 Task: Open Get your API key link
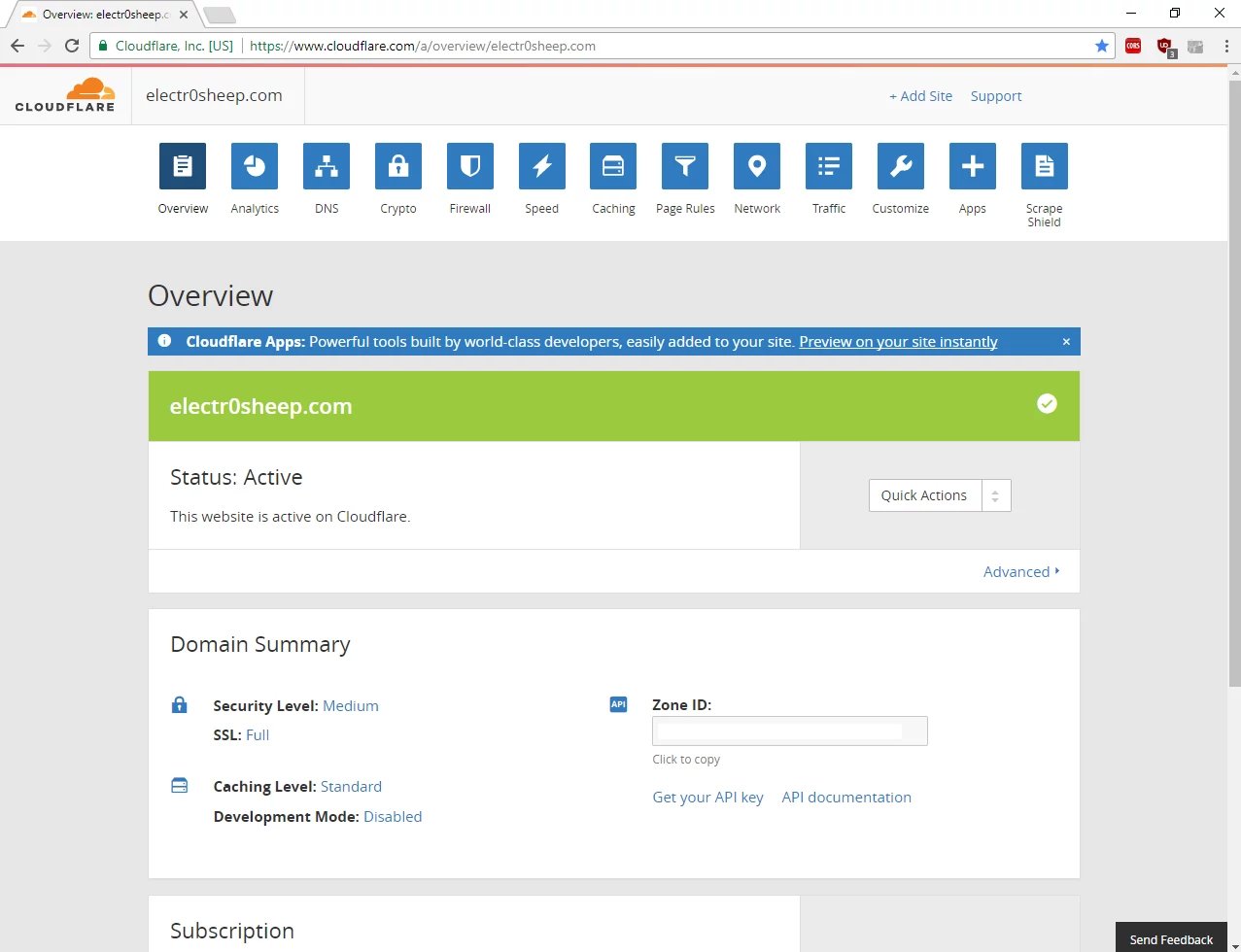pyautogui.click(x=707, y=797)
